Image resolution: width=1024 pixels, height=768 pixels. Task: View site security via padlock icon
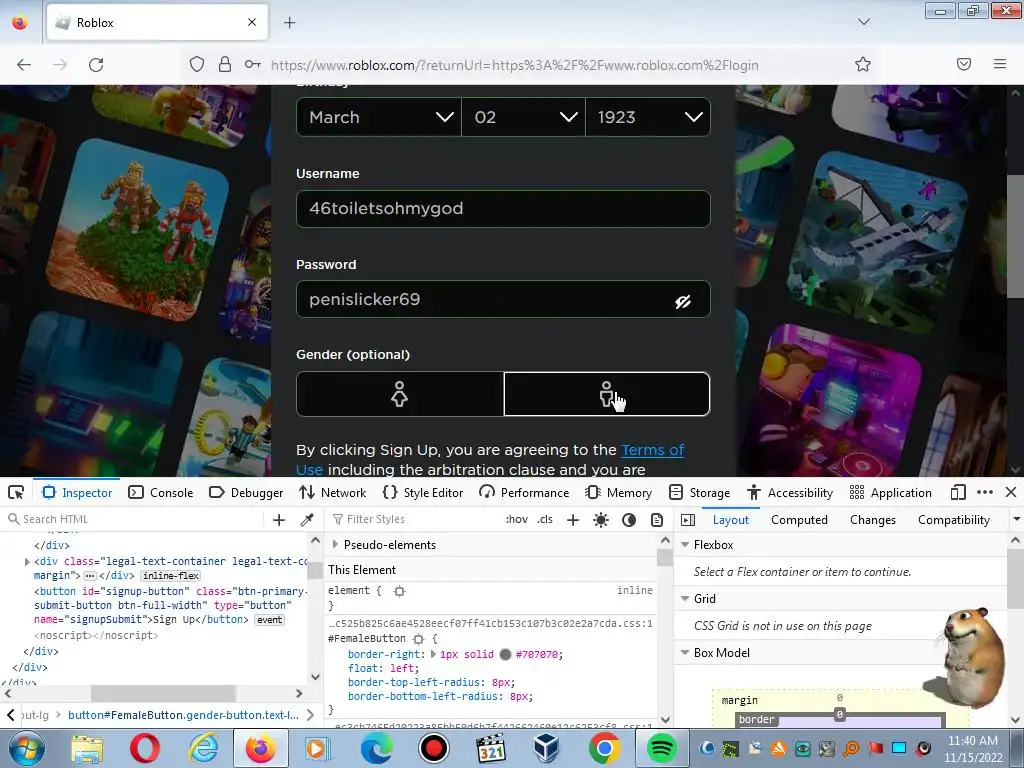coord(225,65)
